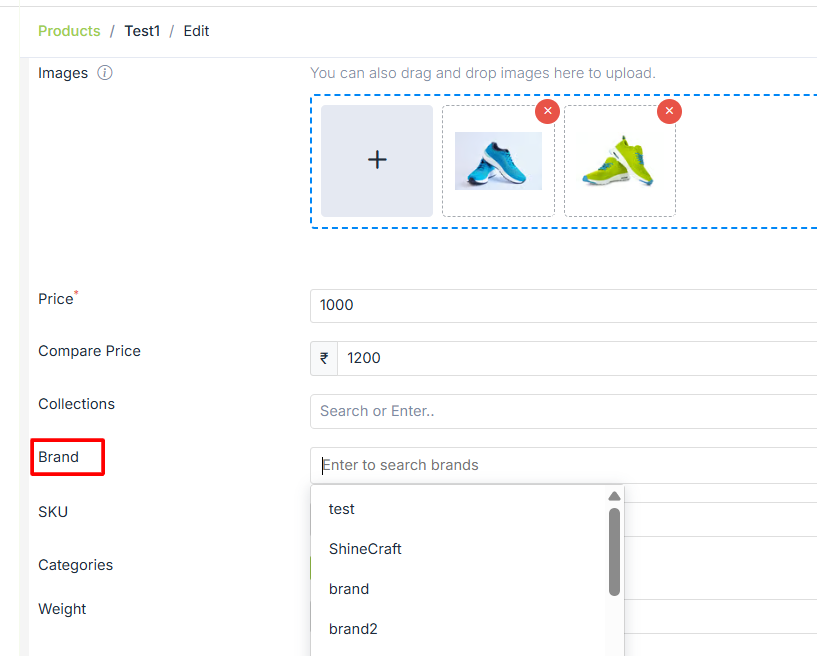This screenshot has height=656, width=817.
Task: Choose "test" from the brand list
Action: click(342, 509)
